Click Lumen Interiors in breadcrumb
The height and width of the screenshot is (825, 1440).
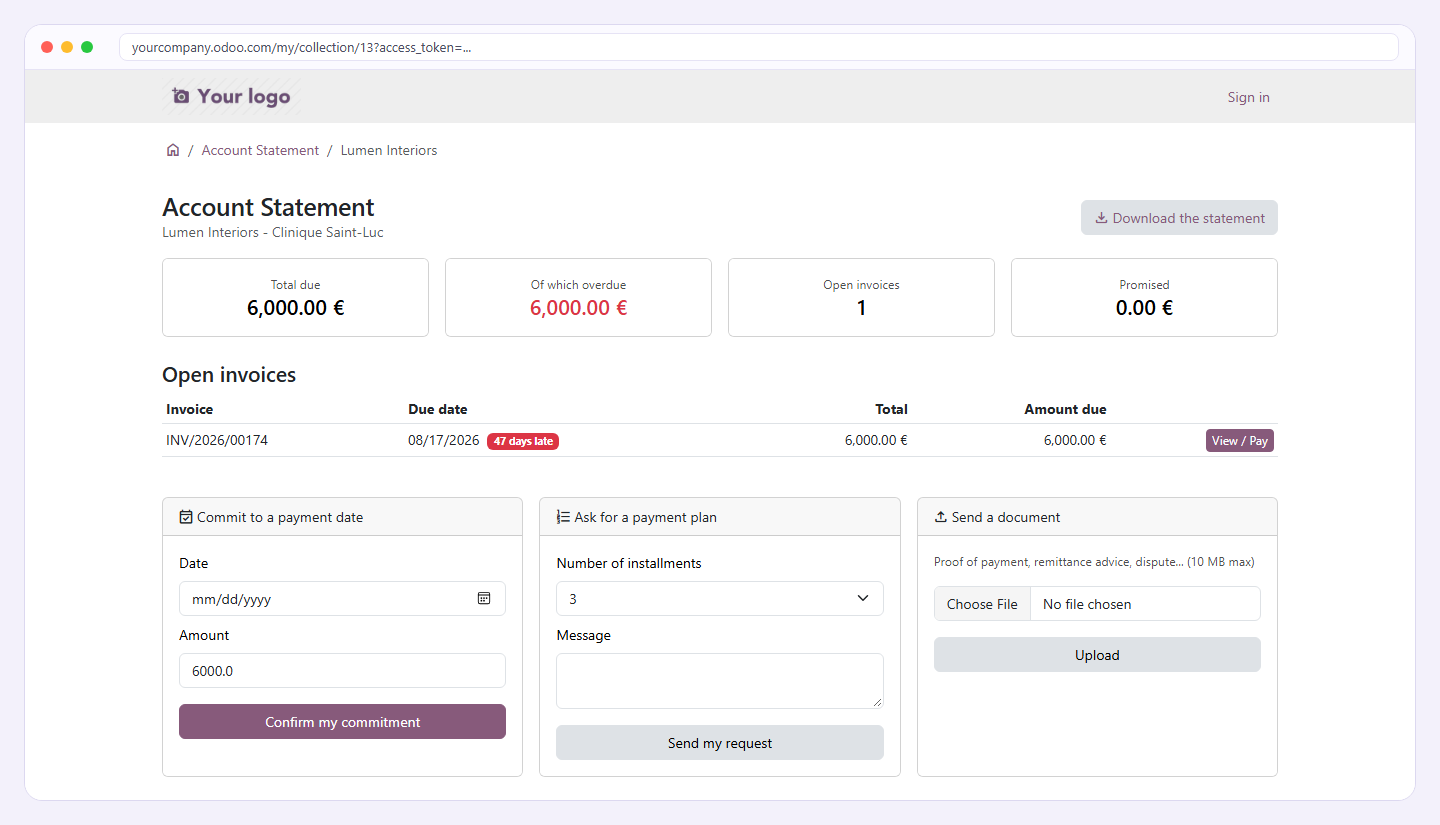pos(389,150)
